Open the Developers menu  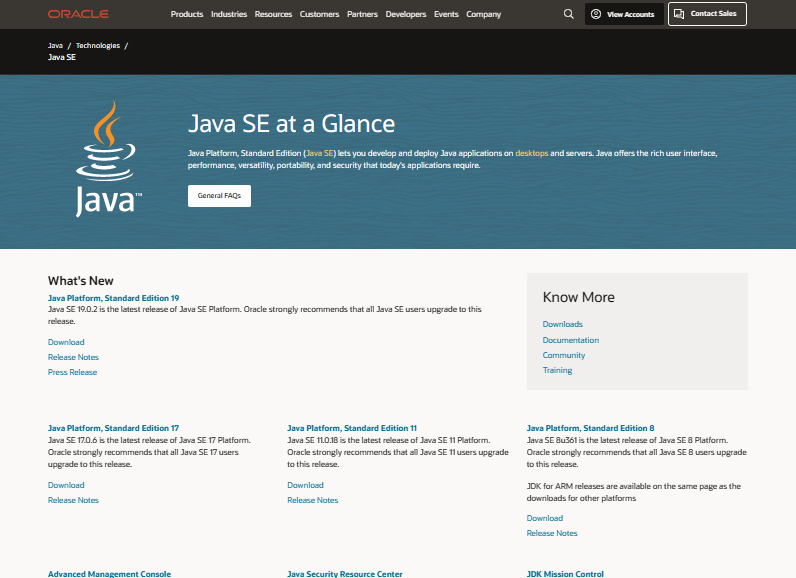tap(406, 14)
